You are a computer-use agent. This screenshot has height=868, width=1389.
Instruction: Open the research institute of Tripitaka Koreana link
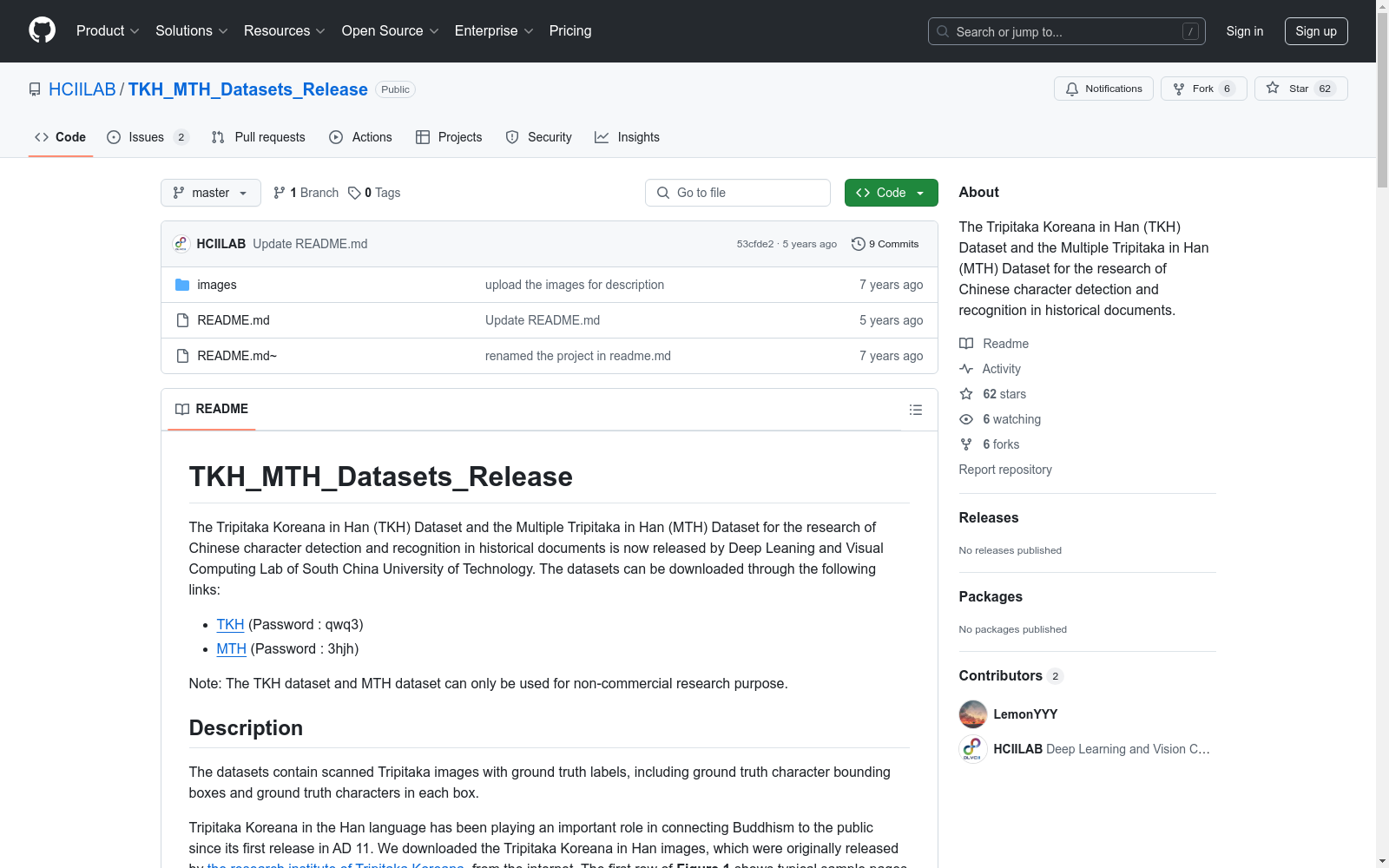336,865
